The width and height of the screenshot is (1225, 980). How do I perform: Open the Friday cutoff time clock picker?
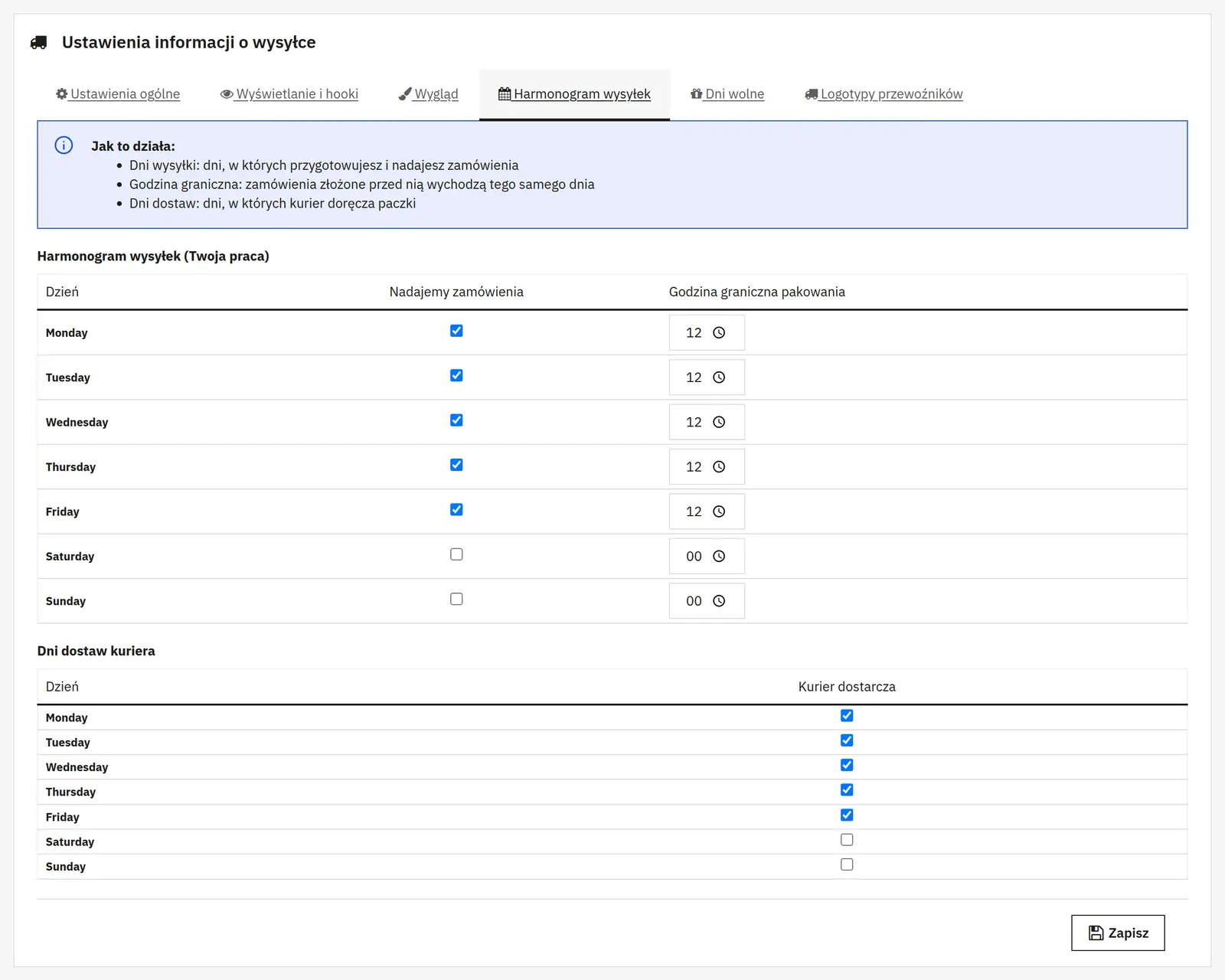(719, 511)
